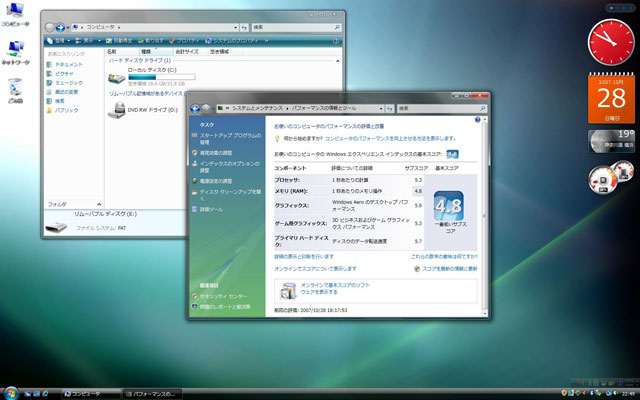The image size is (640, 400).
Task: Click the removable disk icon in details pane
Action: coord(56,227)
